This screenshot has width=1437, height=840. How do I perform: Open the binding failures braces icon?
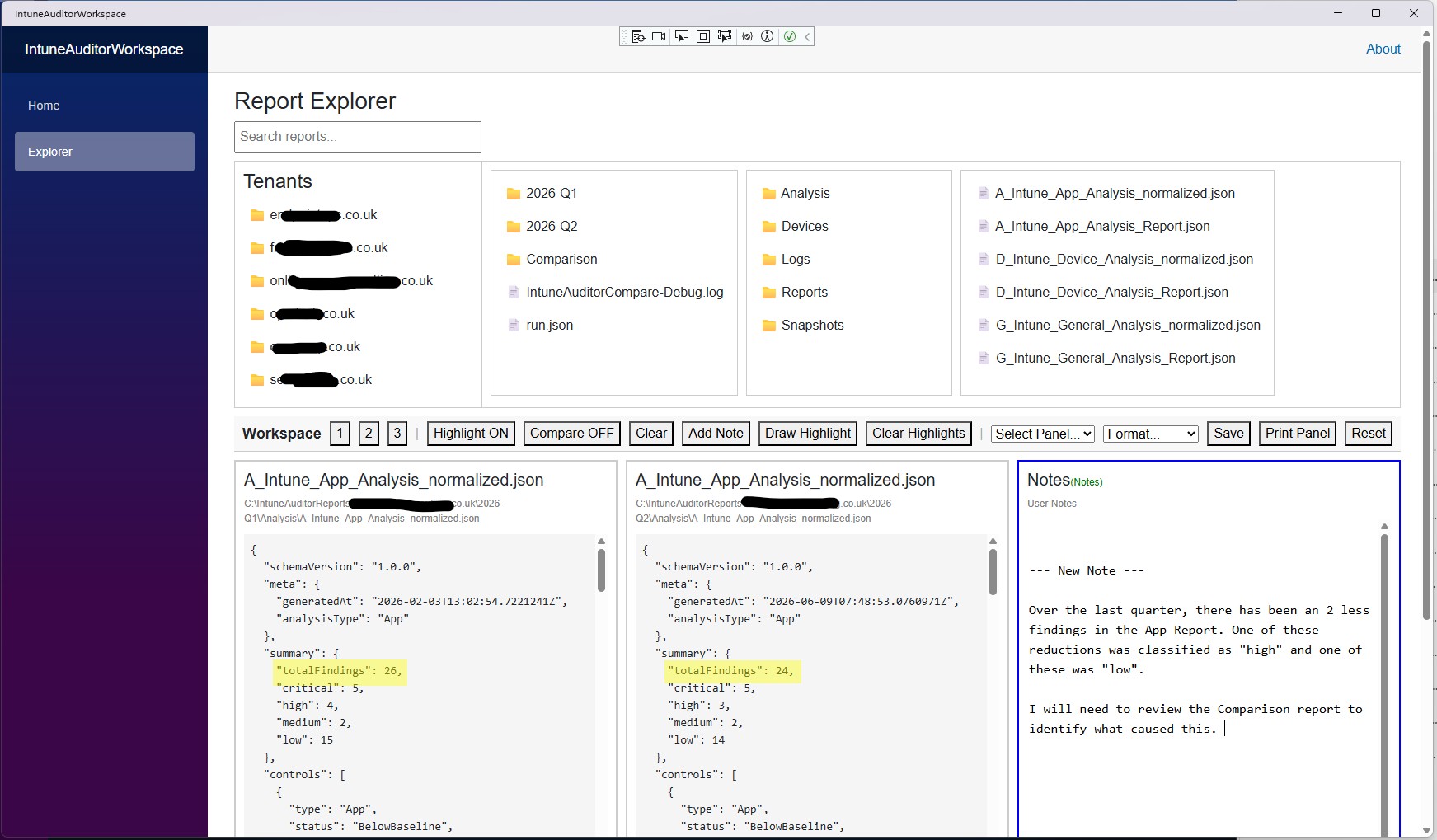coord(747,36)
